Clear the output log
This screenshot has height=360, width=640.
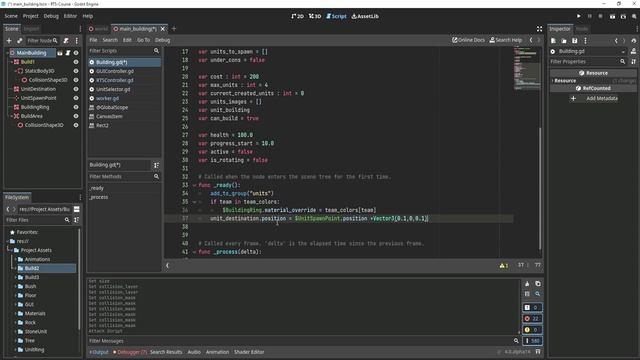tap(527, 284)
